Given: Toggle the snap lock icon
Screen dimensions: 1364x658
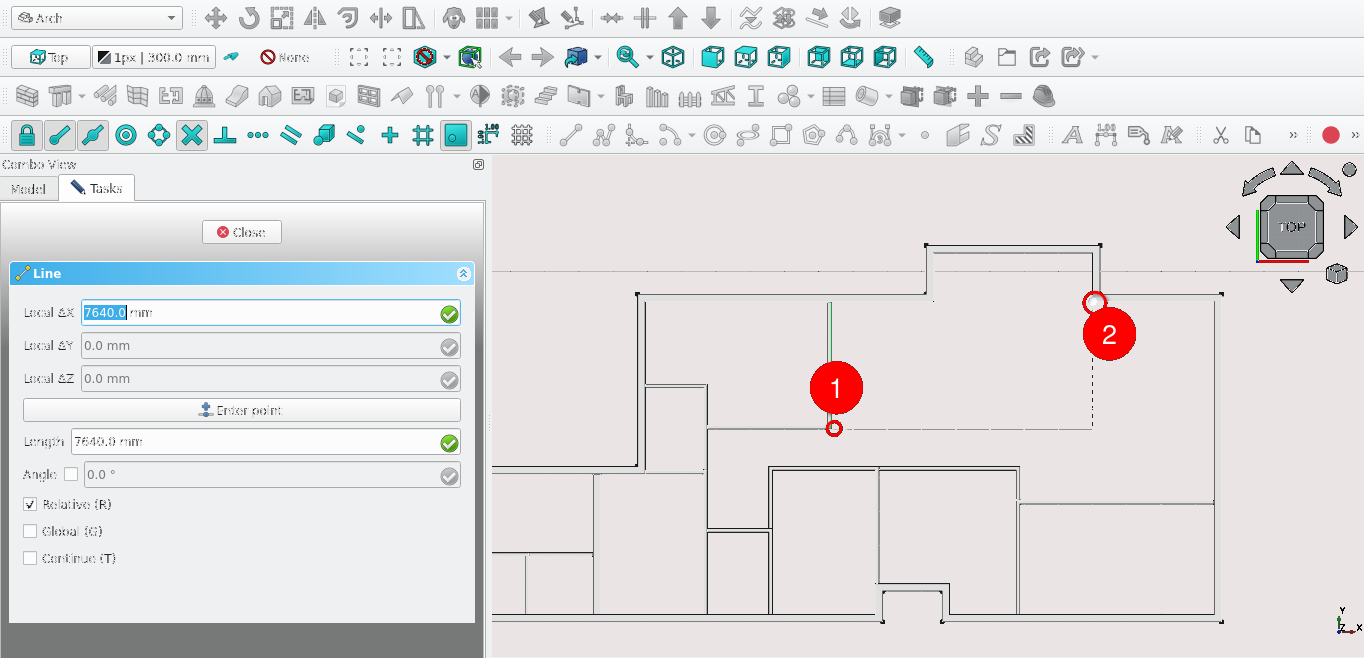Looking at the screenshot, I should (27, 135).
